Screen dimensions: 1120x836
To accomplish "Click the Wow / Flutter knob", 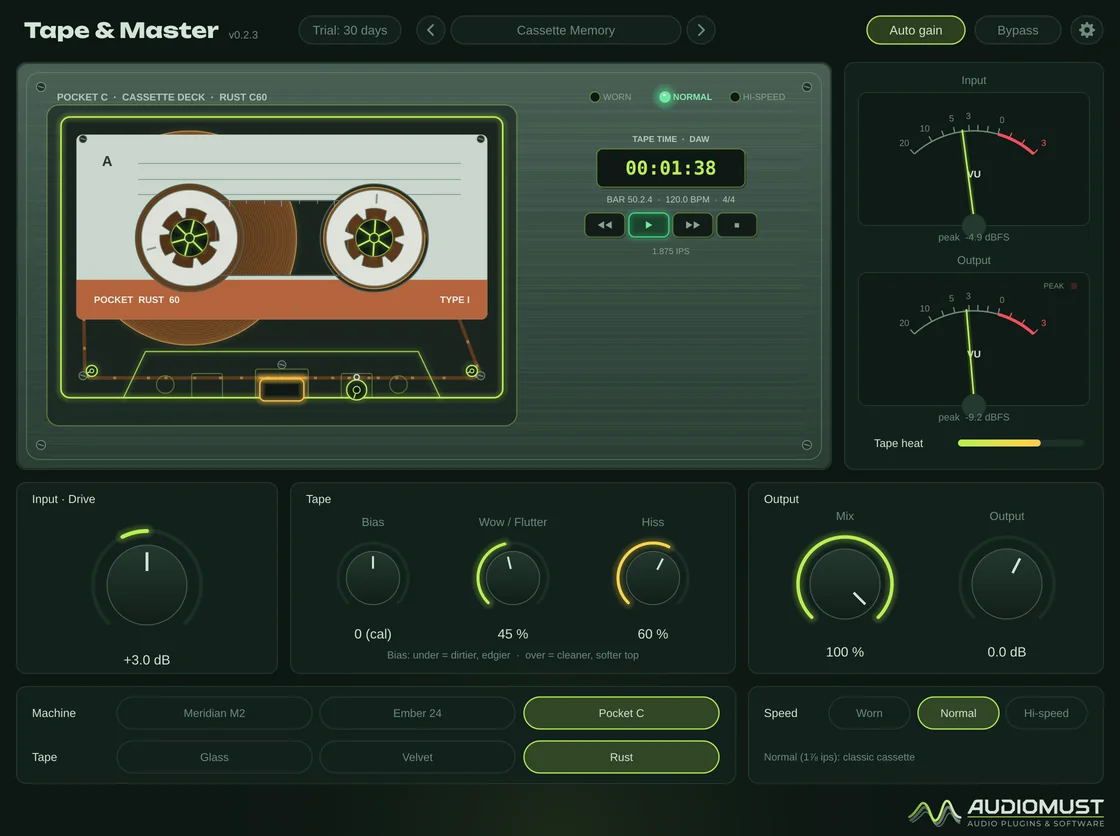I will coord(513,578).
